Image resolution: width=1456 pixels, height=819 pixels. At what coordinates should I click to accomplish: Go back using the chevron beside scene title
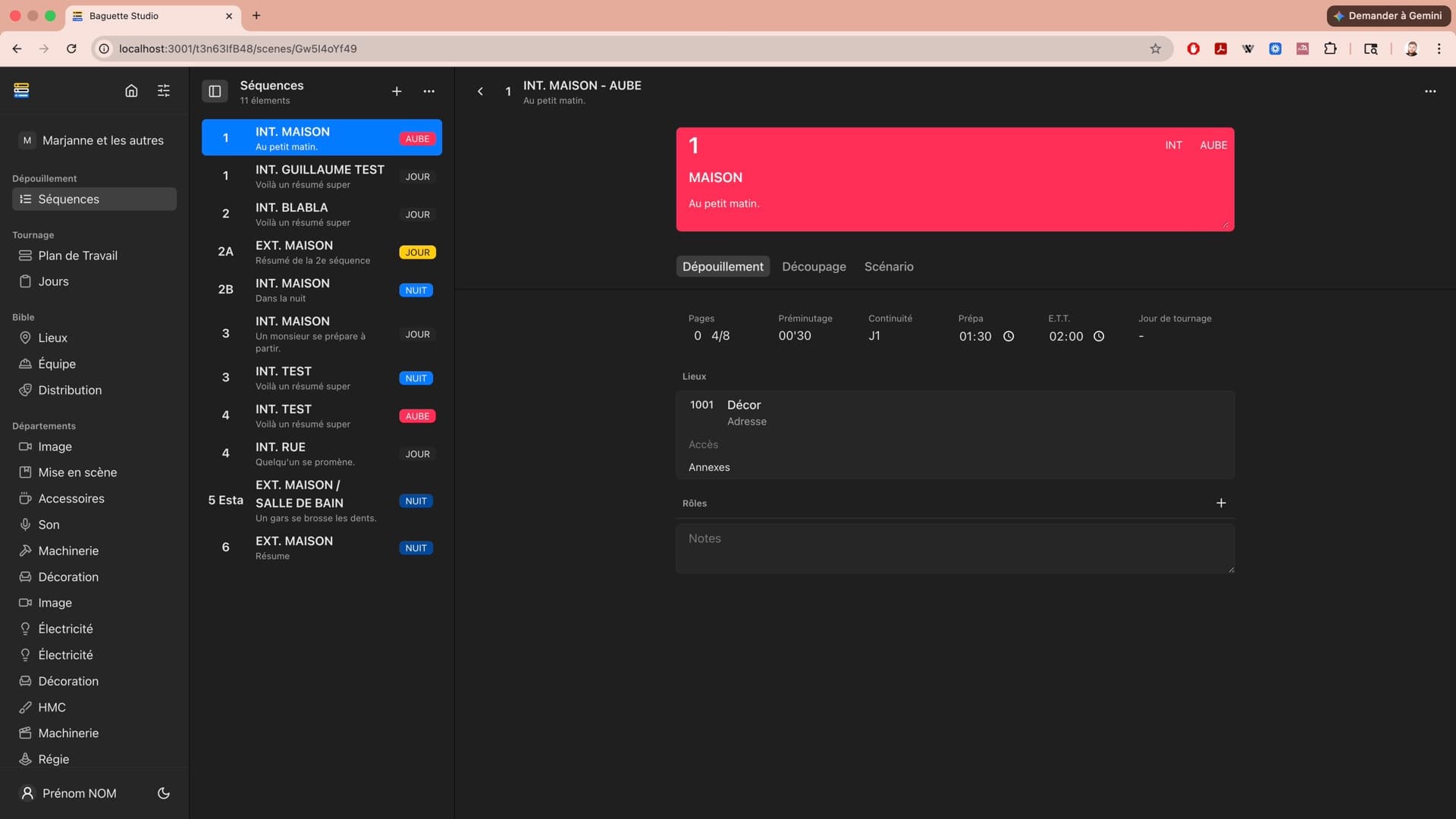point(480,92)
